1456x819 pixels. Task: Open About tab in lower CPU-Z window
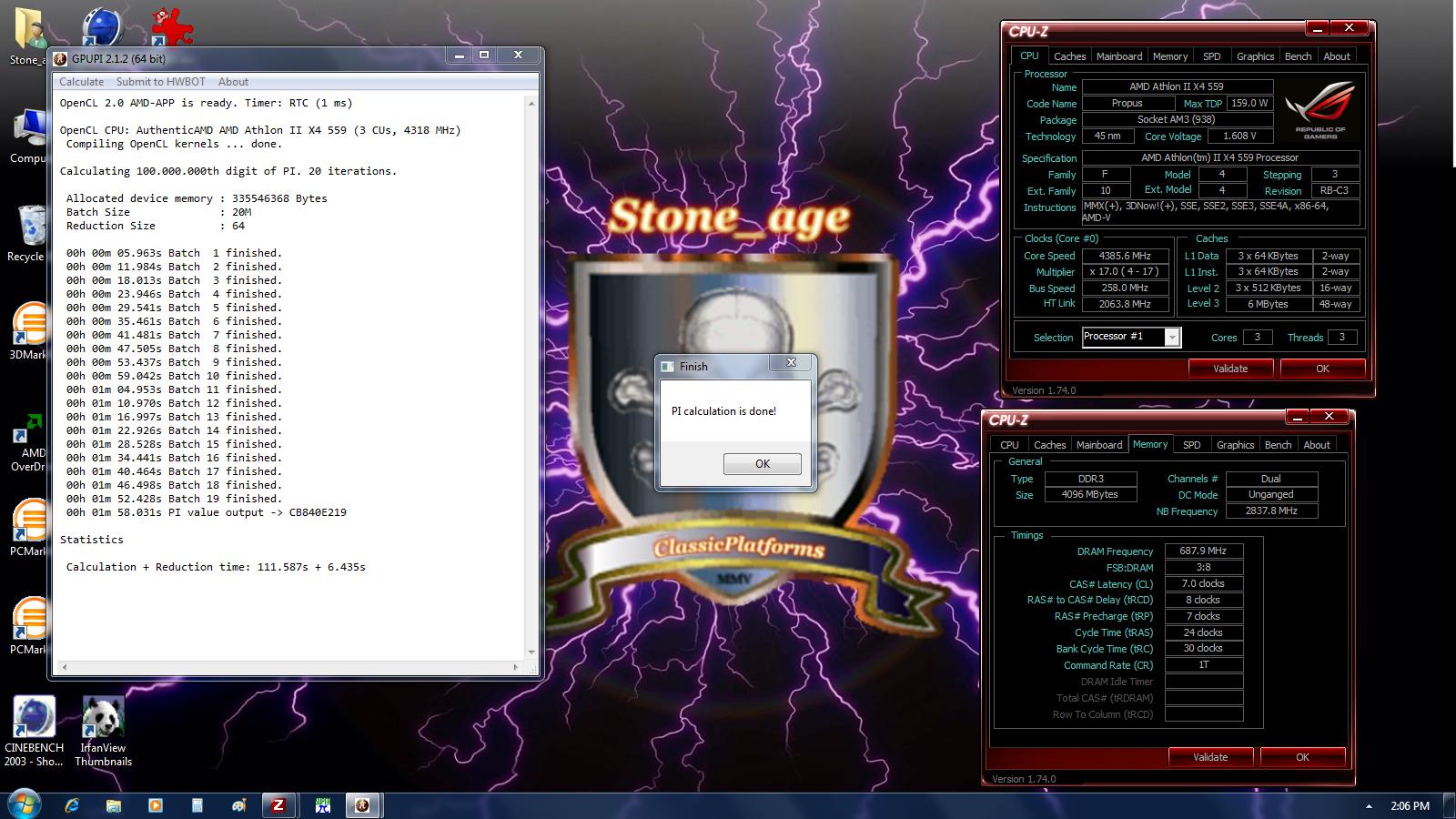(x=1317, y=445)
